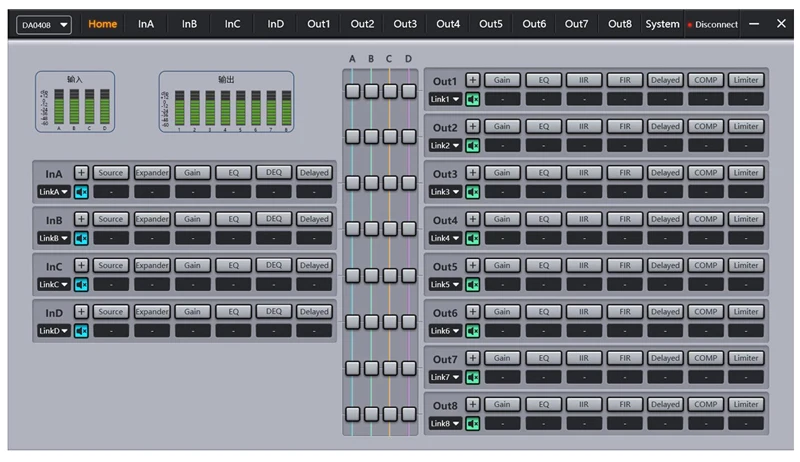800x462 pixels.
Task: Open FIR settings for Out2
Action: point(624,126)
